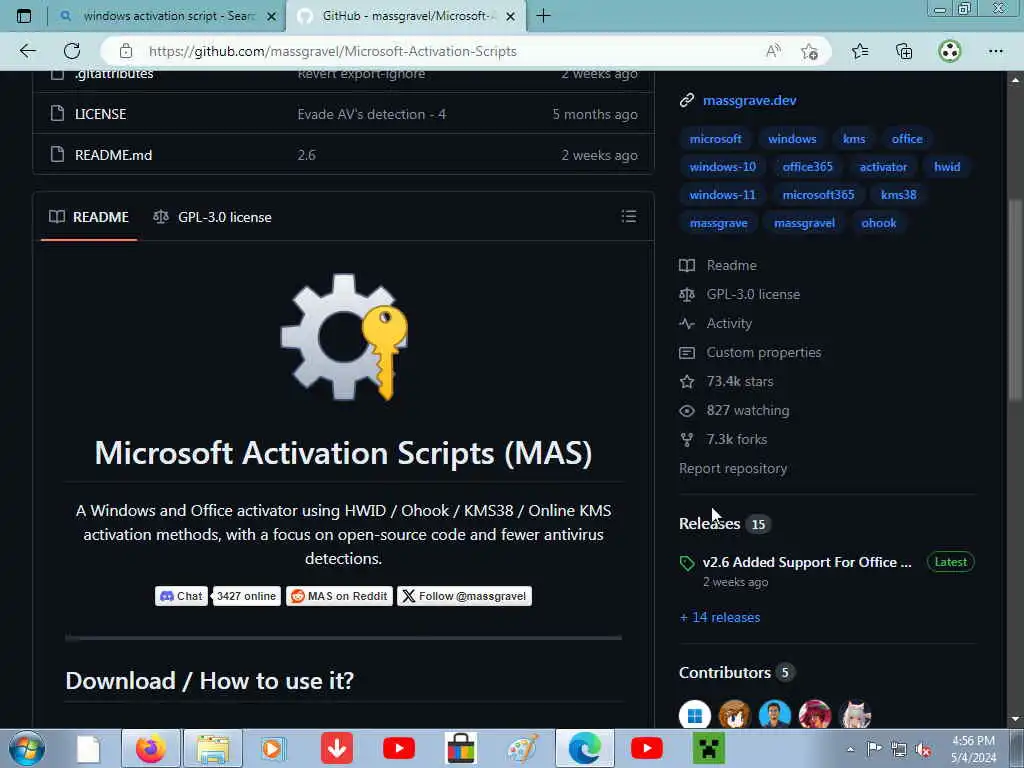The height and width of the screenshot is (768, 1024).
Task: Switch to windows activation script search tab
Action: (168, 16)
